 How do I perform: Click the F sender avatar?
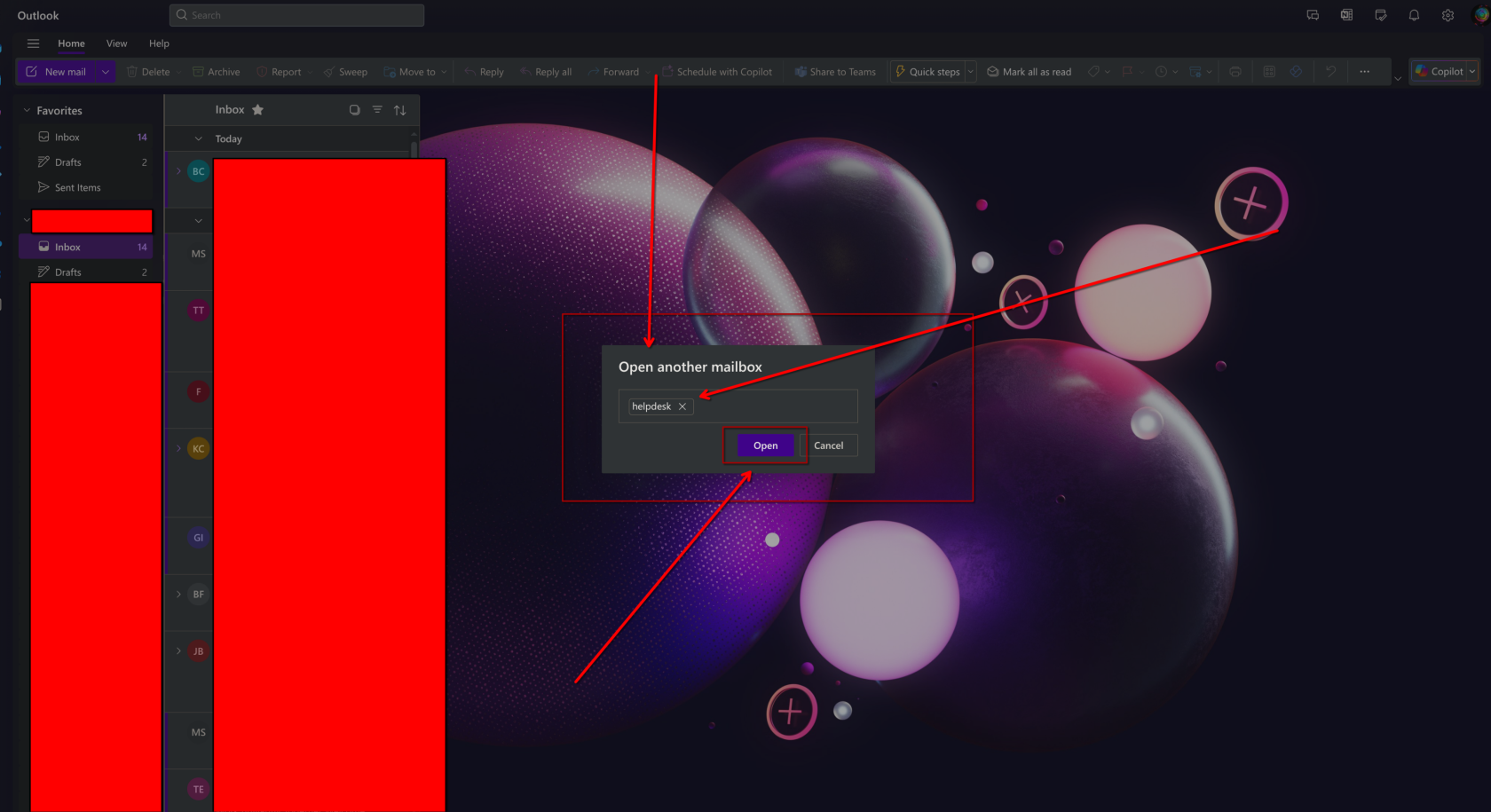199,391
